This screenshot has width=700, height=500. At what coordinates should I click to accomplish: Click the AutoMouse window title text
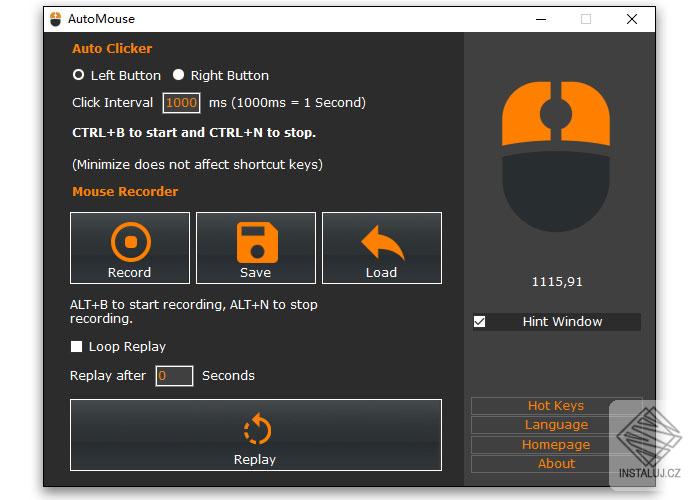[x=101, y=19]
